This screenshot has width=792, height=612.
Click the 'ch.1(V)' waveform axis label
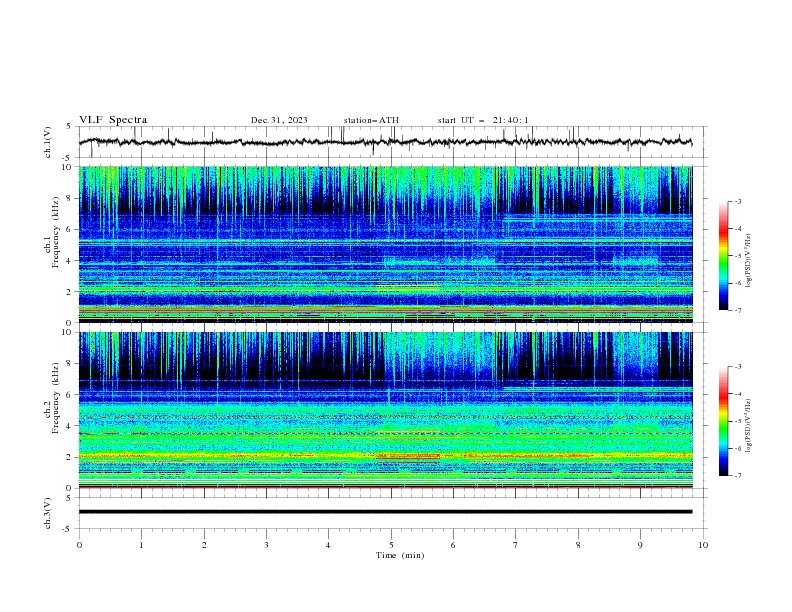(48, 142)
